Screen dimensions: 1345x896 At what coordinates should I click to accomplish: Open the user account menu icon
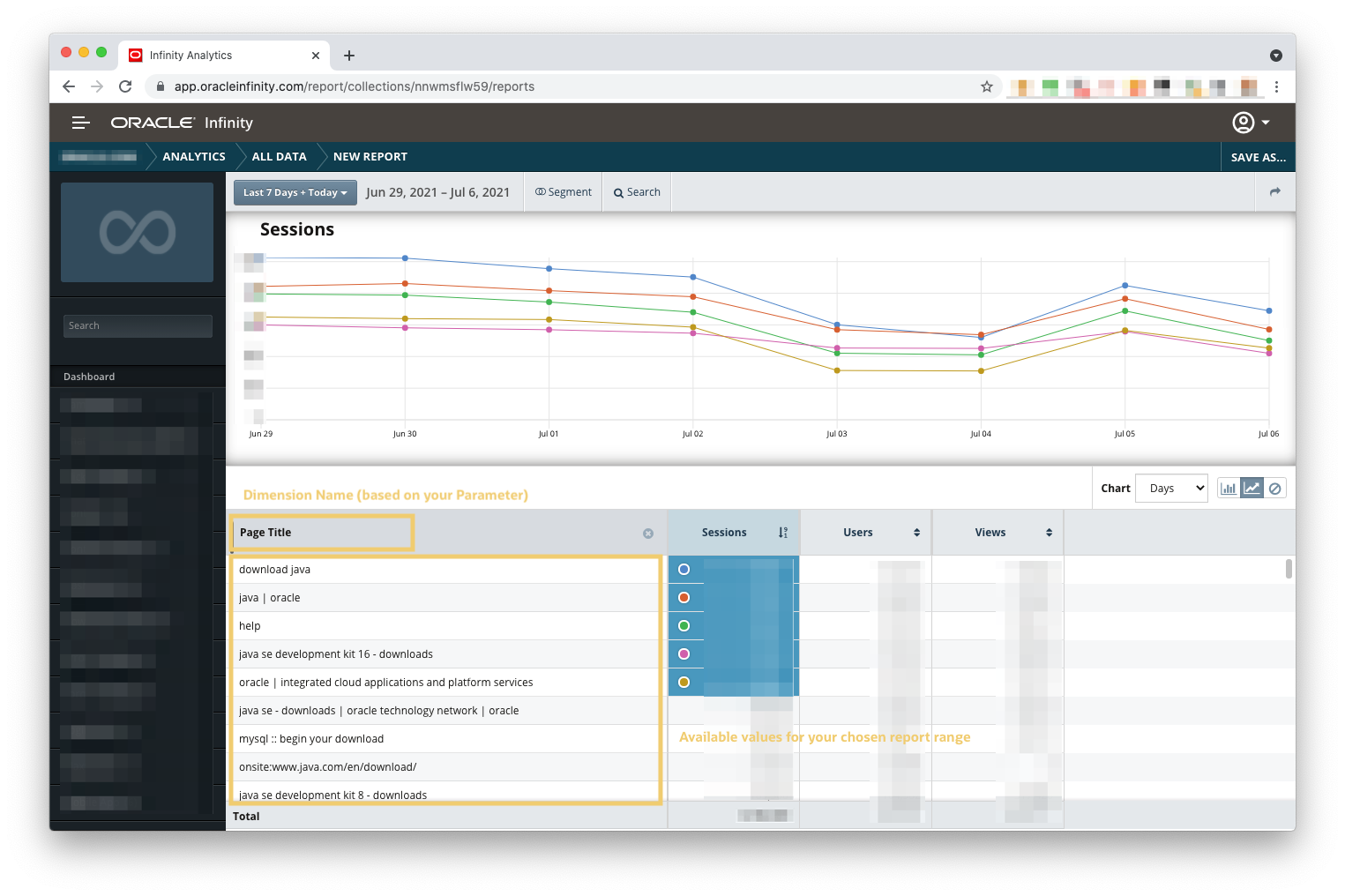(1243, 123)
